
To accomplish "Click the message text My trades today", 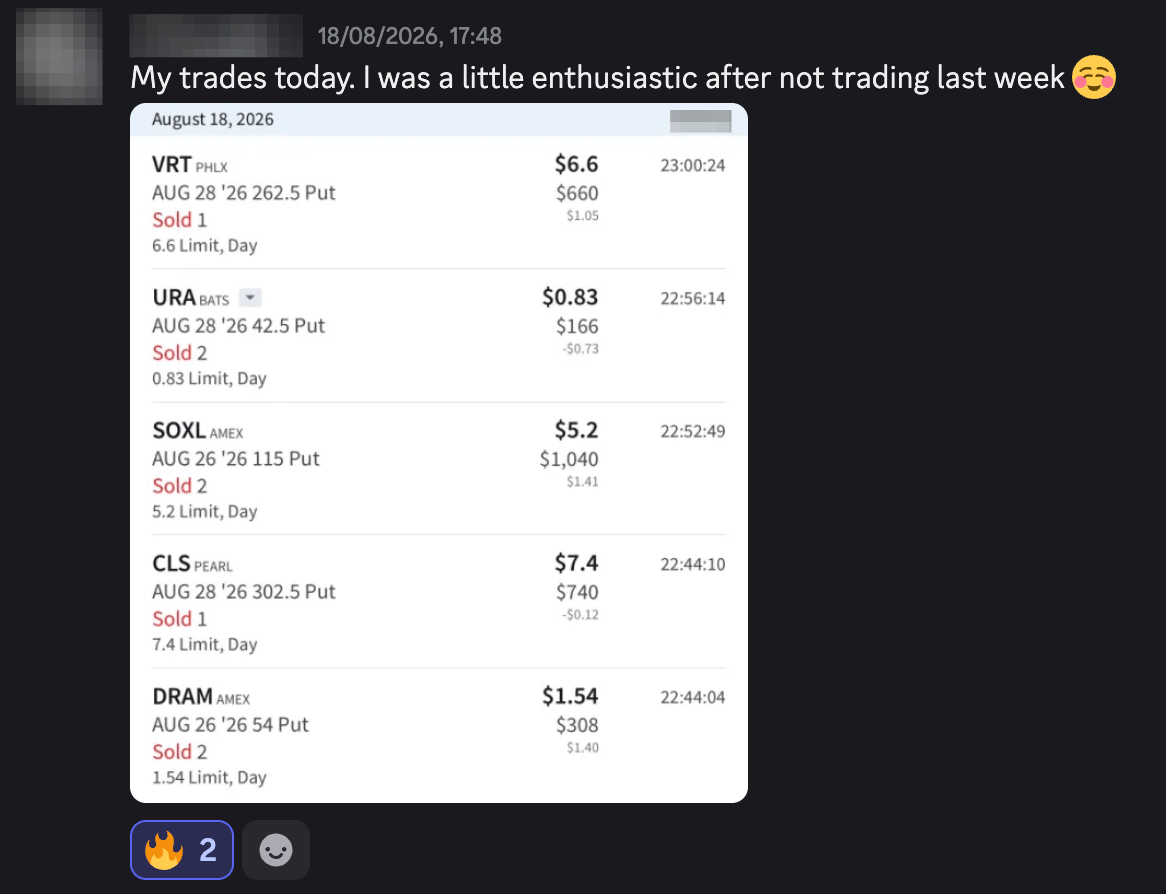I will [x=242, y=78].
